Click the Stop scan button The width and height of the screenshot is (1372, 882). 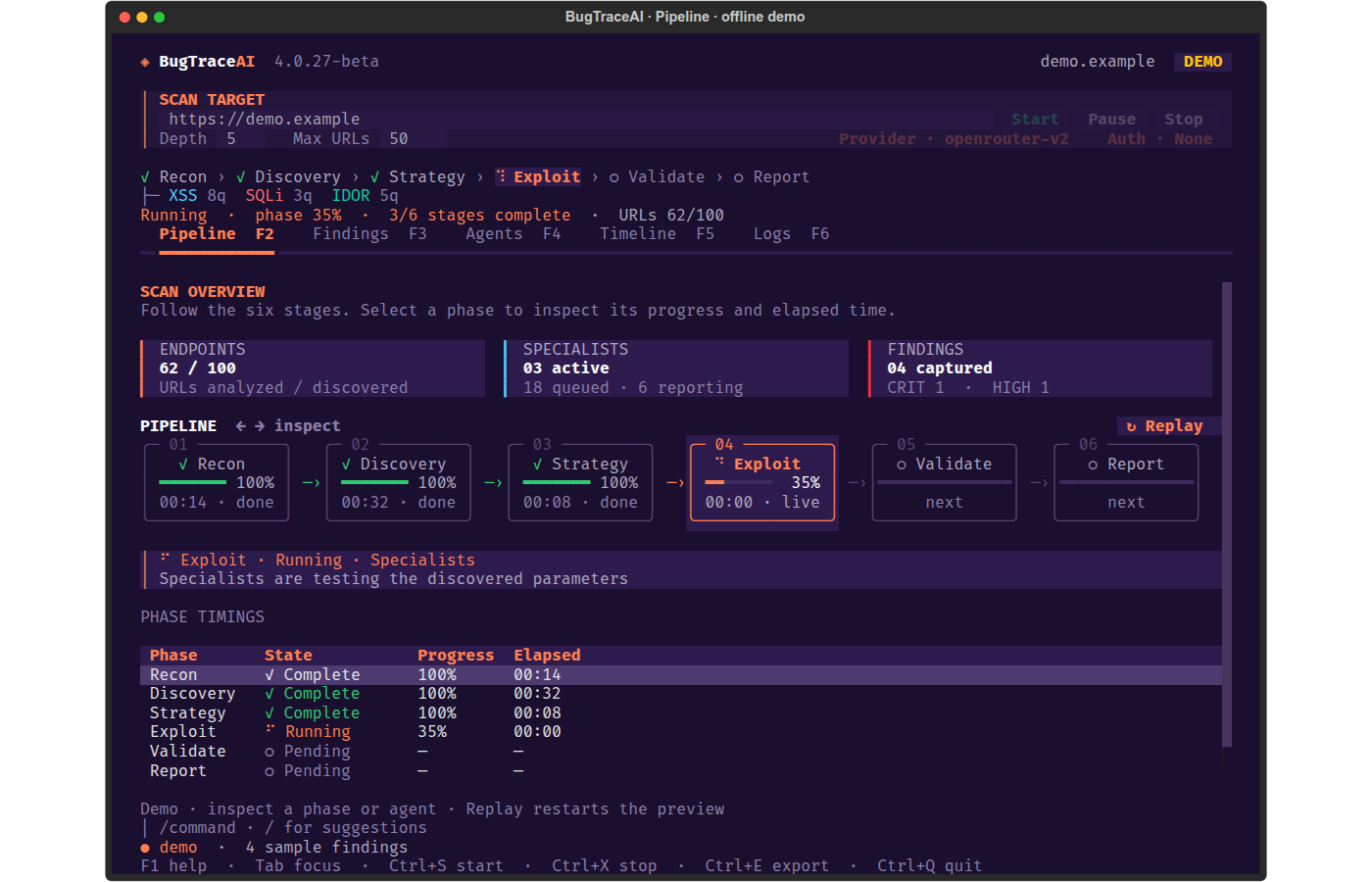pos(1183,120)
